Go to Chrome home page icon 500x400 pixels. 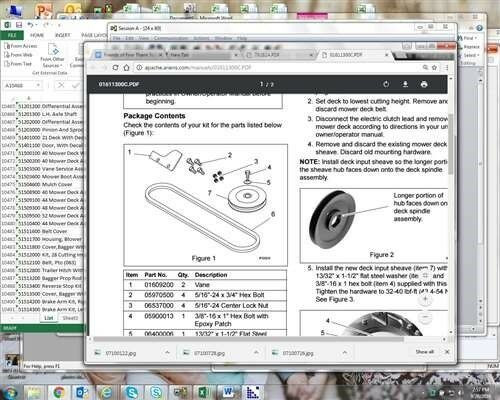[x=126, y=67]
